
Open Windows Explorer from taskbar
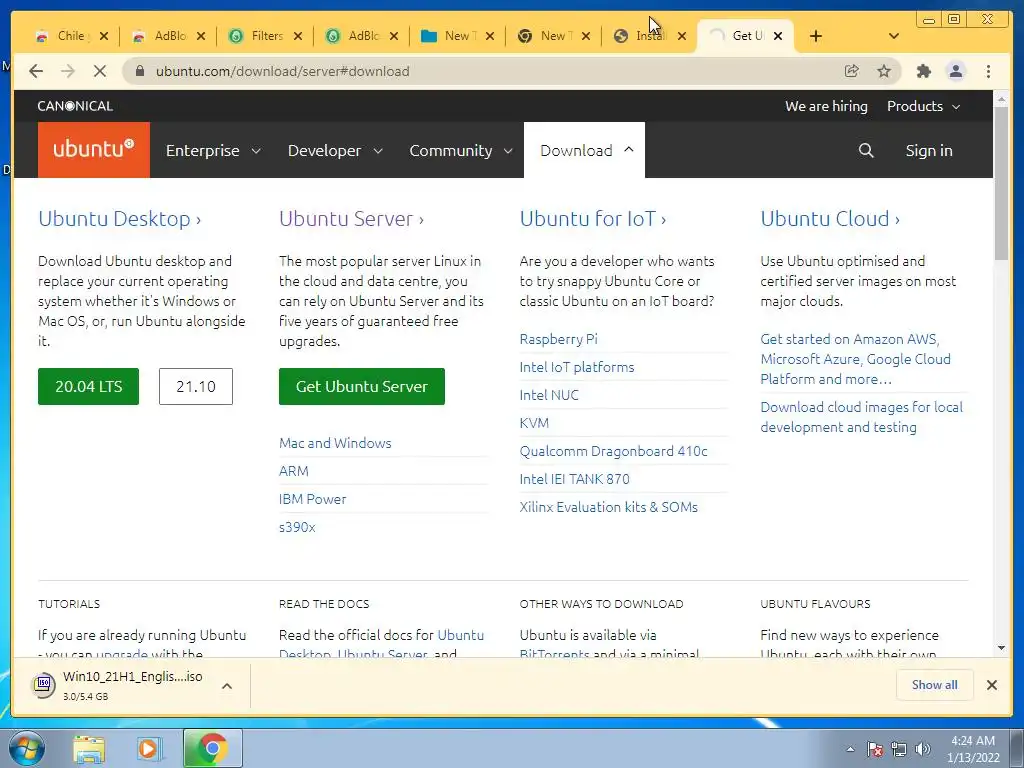[89, 749]
